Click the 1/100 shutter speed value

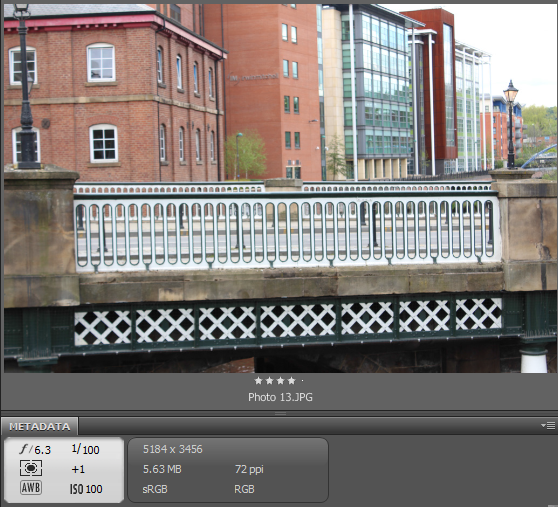[x=85, y=449]
